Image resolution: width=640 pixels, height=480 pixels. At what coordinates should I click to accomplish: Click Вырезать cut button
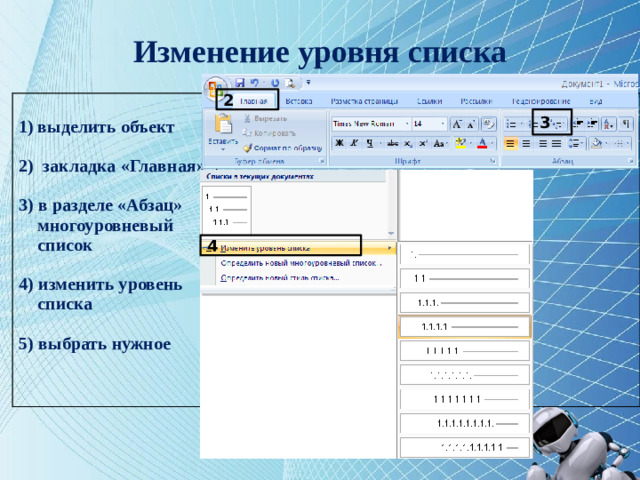265,118
